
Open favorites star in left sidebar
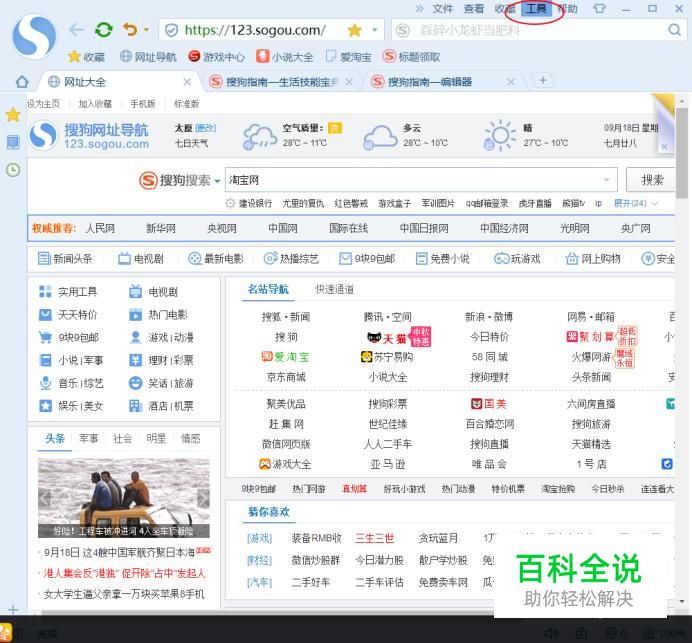click(13, 115)
